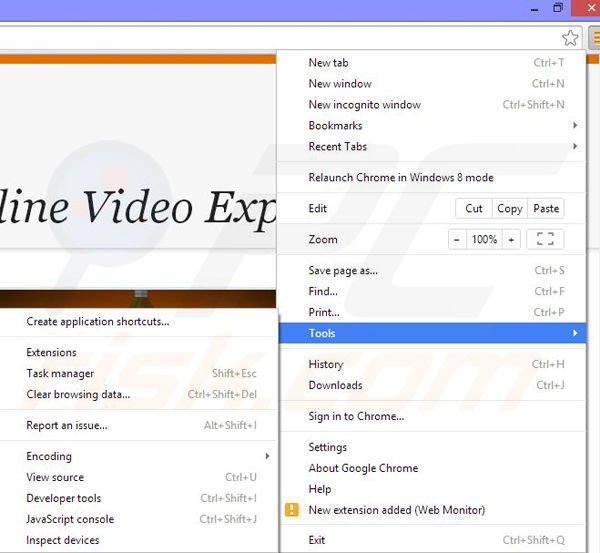Open a New tab
Viewport: 600px width, 553px height.
432,63
